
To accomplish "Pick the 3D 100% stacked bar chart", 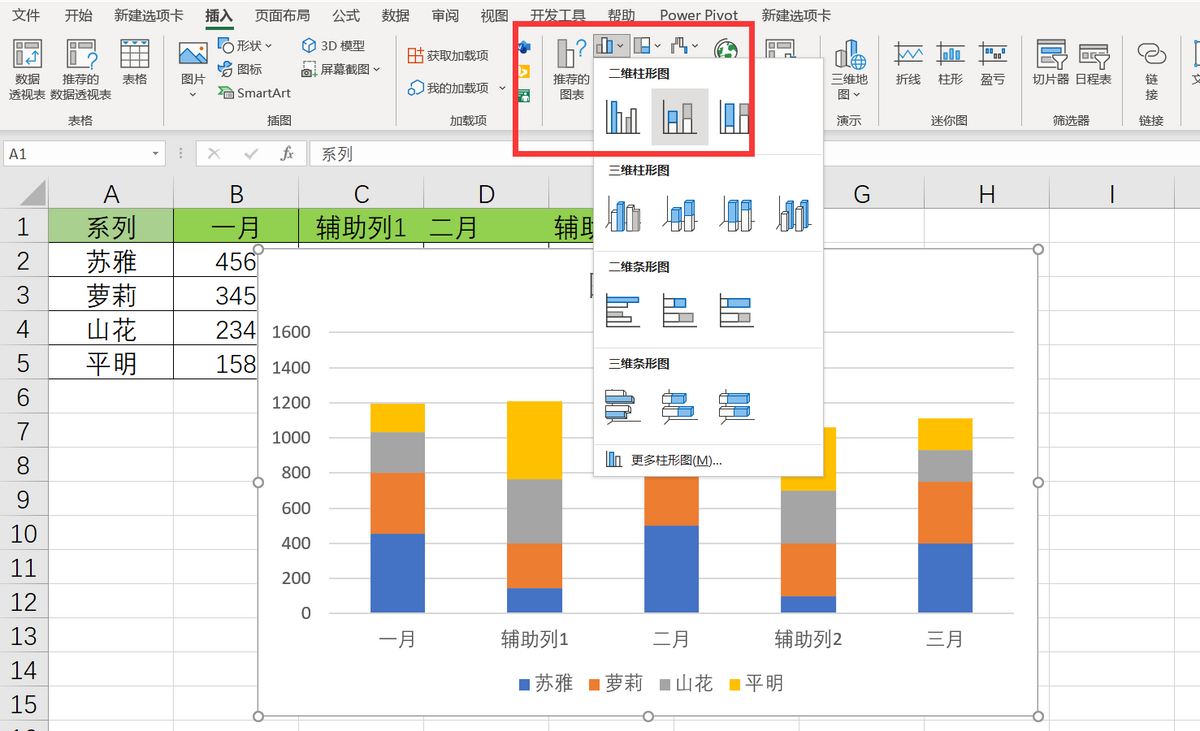I will click(x=736, y=406).
